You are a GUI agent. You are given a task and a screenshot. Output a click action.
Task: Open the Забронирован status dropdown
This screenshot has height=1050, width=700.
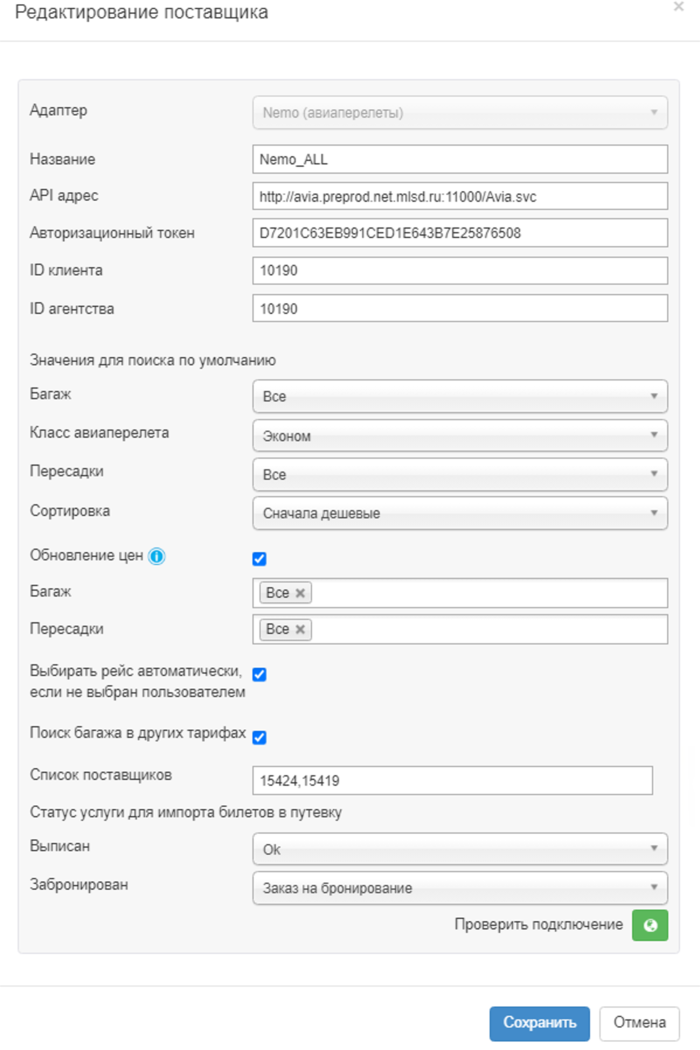(x=460, y=887)
